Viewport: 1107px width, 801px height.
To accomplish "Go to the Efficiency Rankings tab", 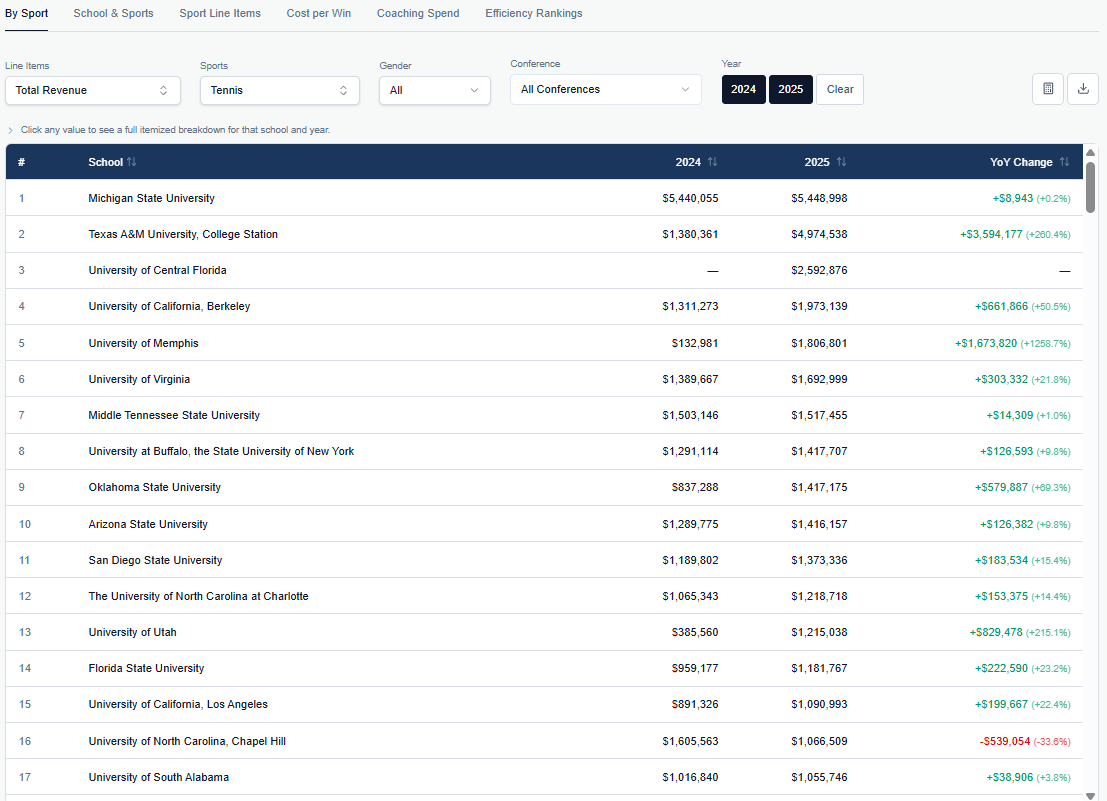I will (534, 13).
